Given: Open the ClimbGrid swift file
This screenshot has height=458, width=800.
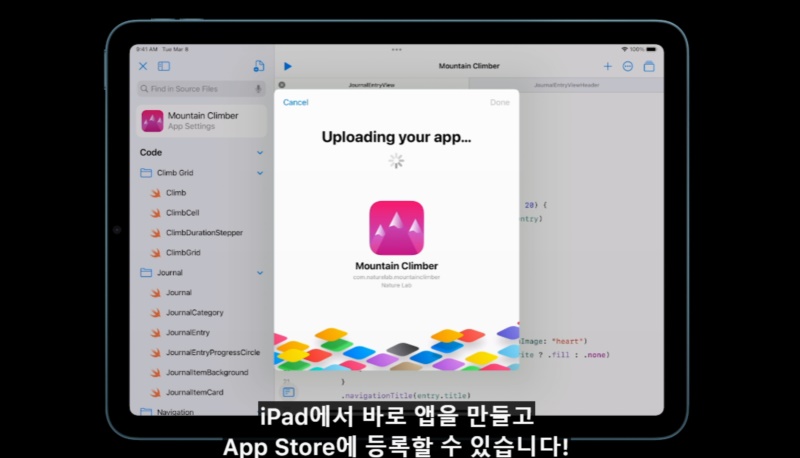Looking at the screenshot, I should pyautogui.click(x=183, y=252).
